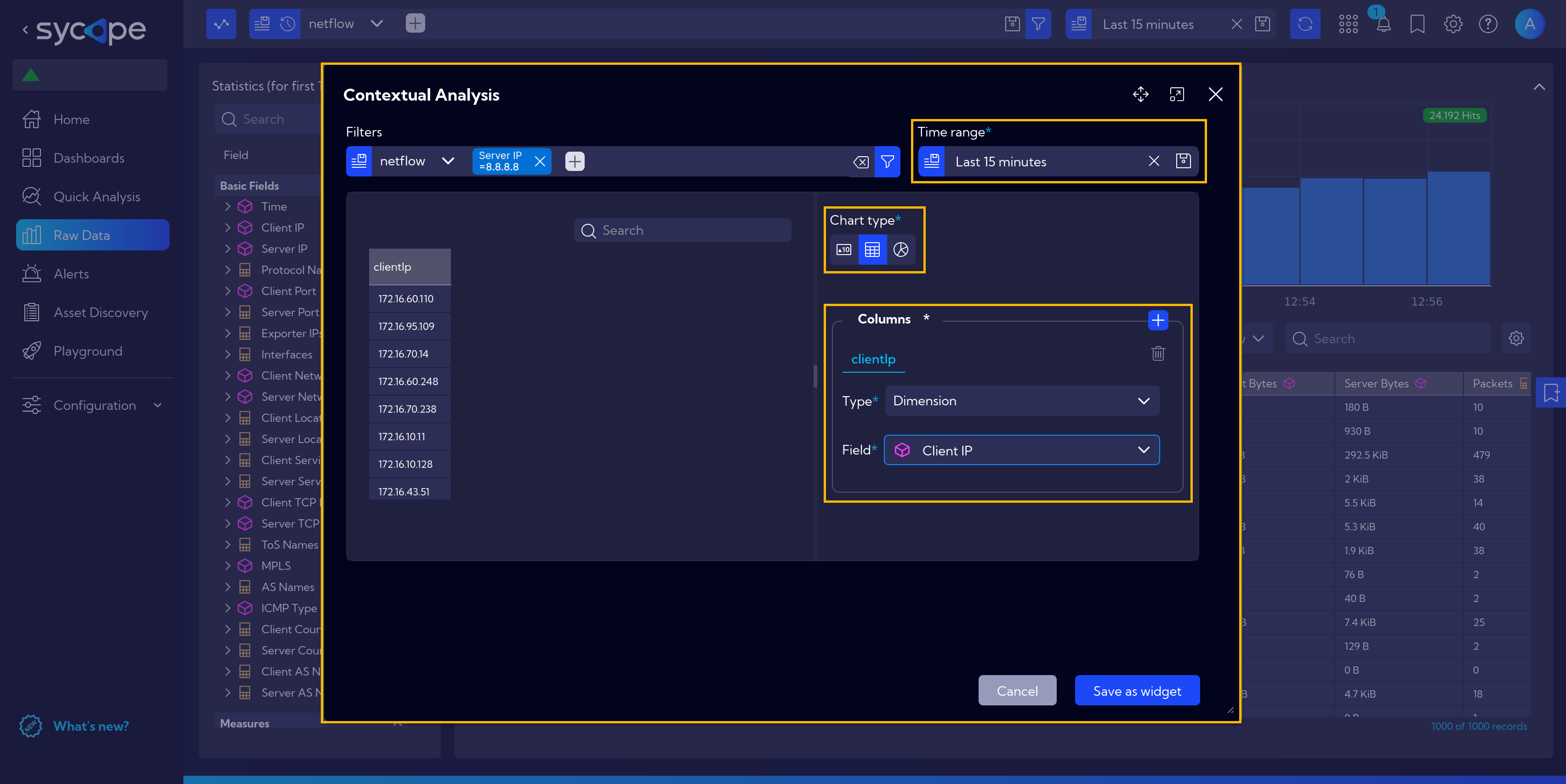
Task: Select the clientIp column tab
Action: pyautogui.click(x=873, y=359)
